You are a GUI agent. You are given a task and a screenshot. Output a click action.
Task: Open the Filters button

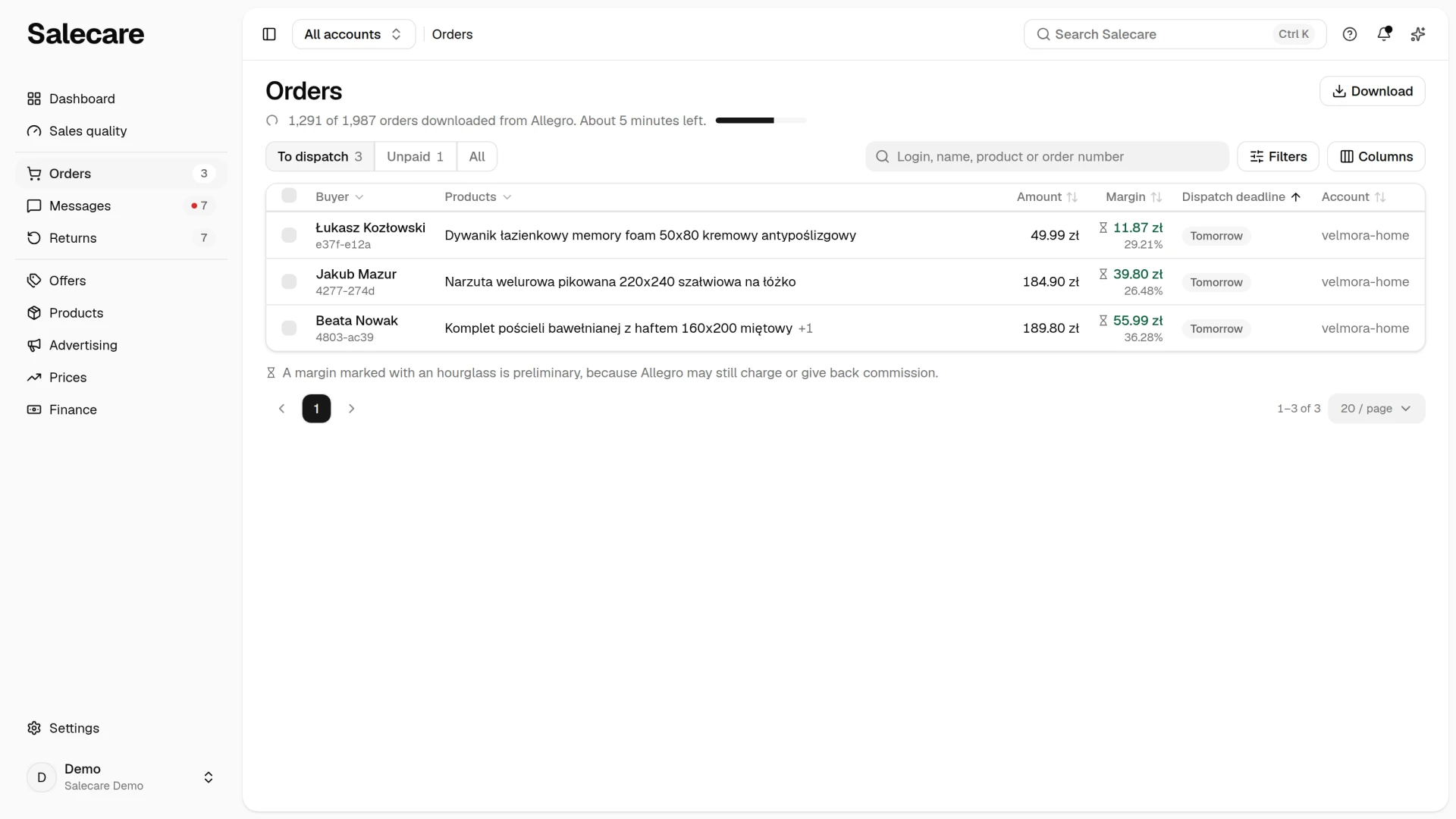(x=1278, y=157)
